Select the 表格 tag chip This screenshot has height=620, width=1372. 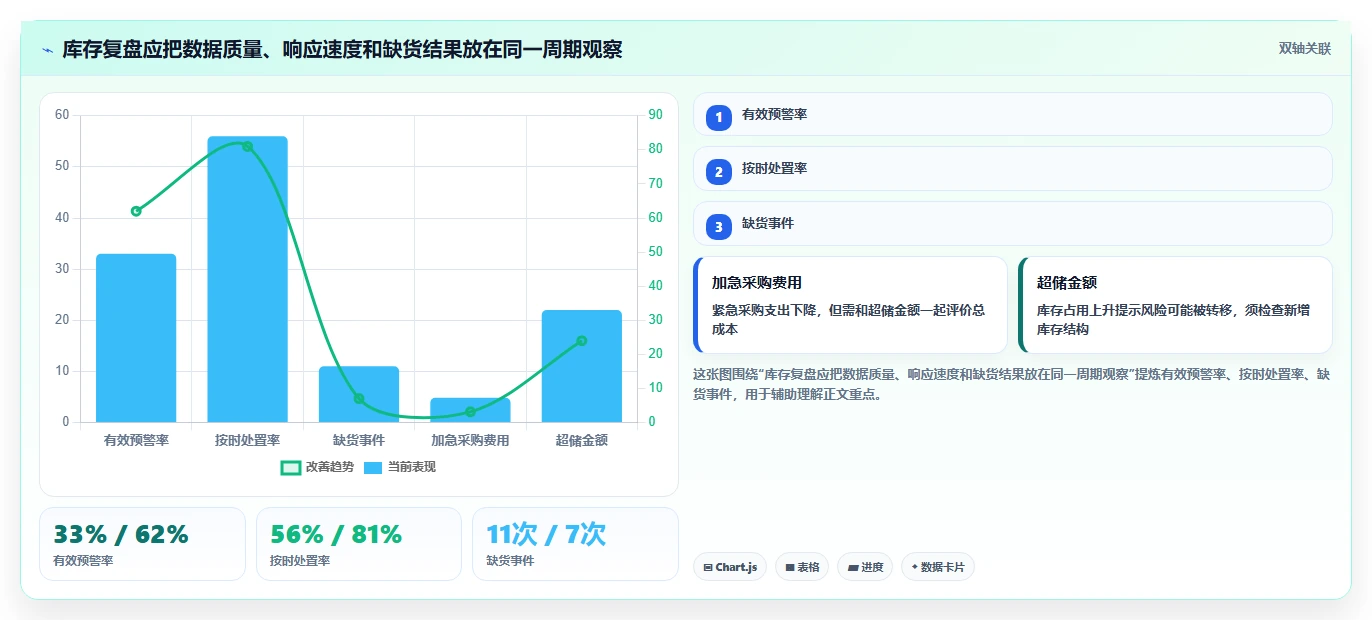pos(802,567)
